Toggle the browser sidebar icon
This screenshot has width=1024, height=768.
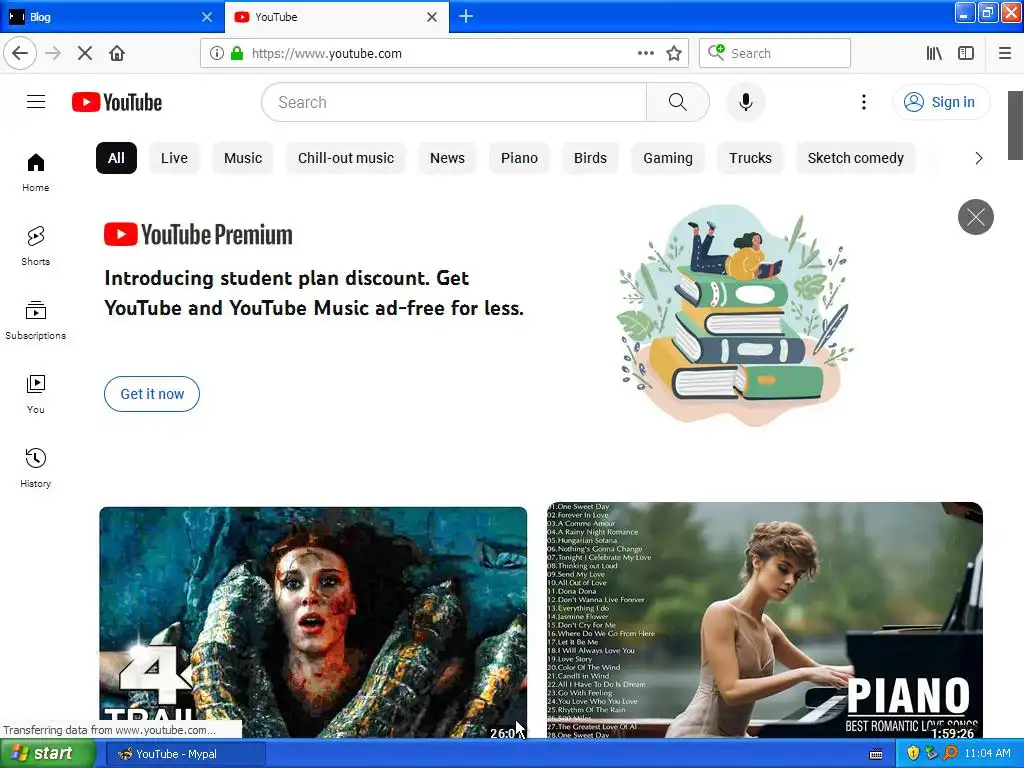(x=966, y=54)
